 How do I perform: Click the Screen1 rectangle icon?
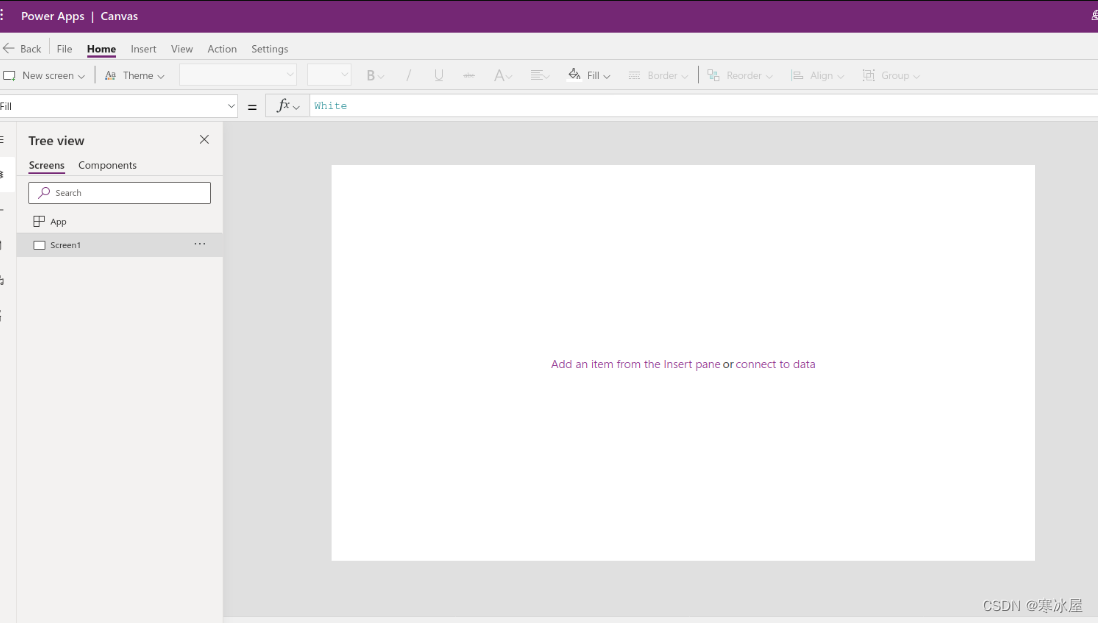tap(39, 245)
